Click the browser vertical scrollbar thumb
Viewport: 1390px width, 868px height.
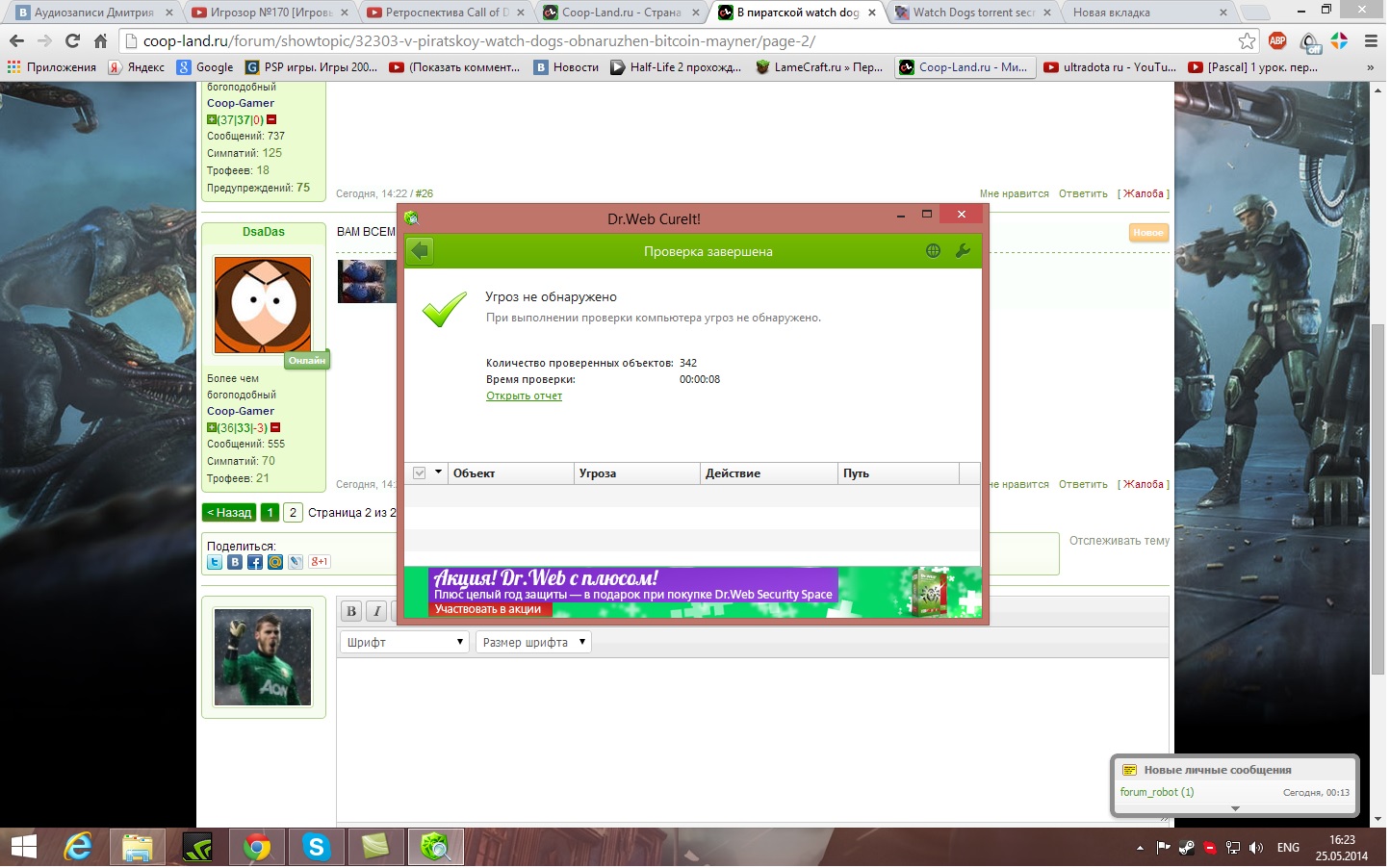click(1377, 499)
